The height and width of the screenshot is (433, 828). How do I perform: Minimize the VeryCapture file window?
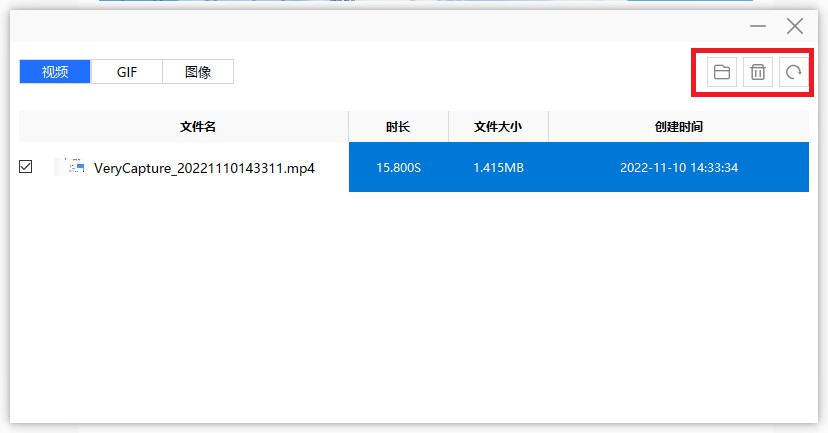tap(758, 26)
